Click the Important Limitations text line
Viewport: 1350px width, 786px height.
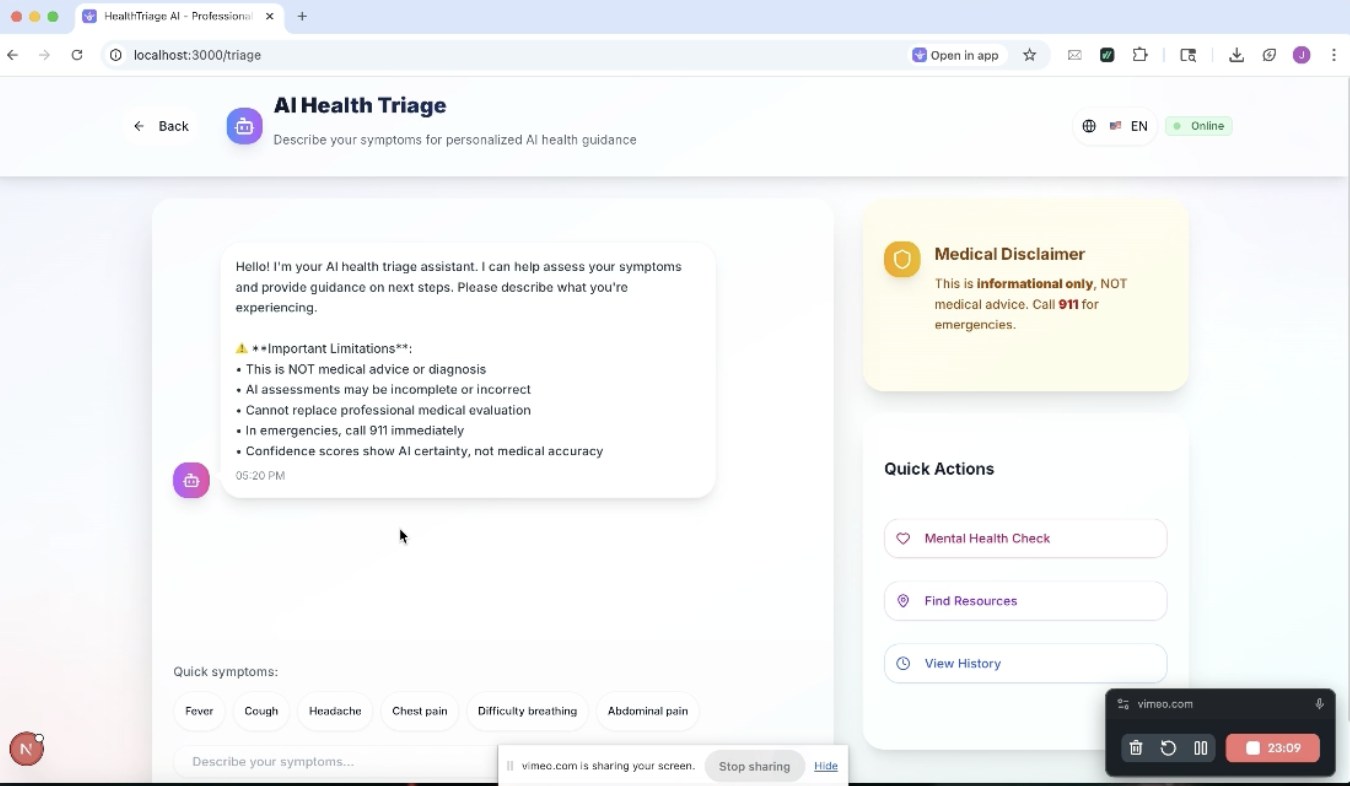coord(324,349)
